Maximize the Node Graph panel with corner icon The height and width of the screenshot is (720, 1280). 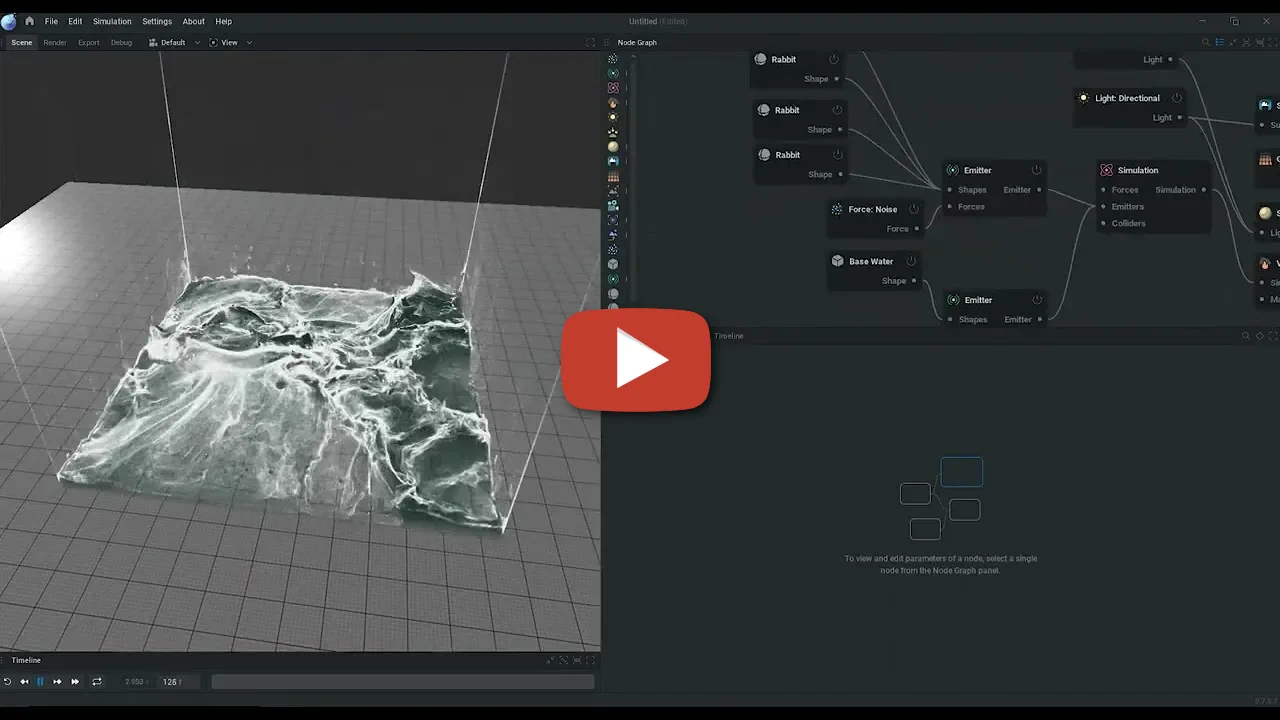pyautogui.click(x=1273, y=43)
